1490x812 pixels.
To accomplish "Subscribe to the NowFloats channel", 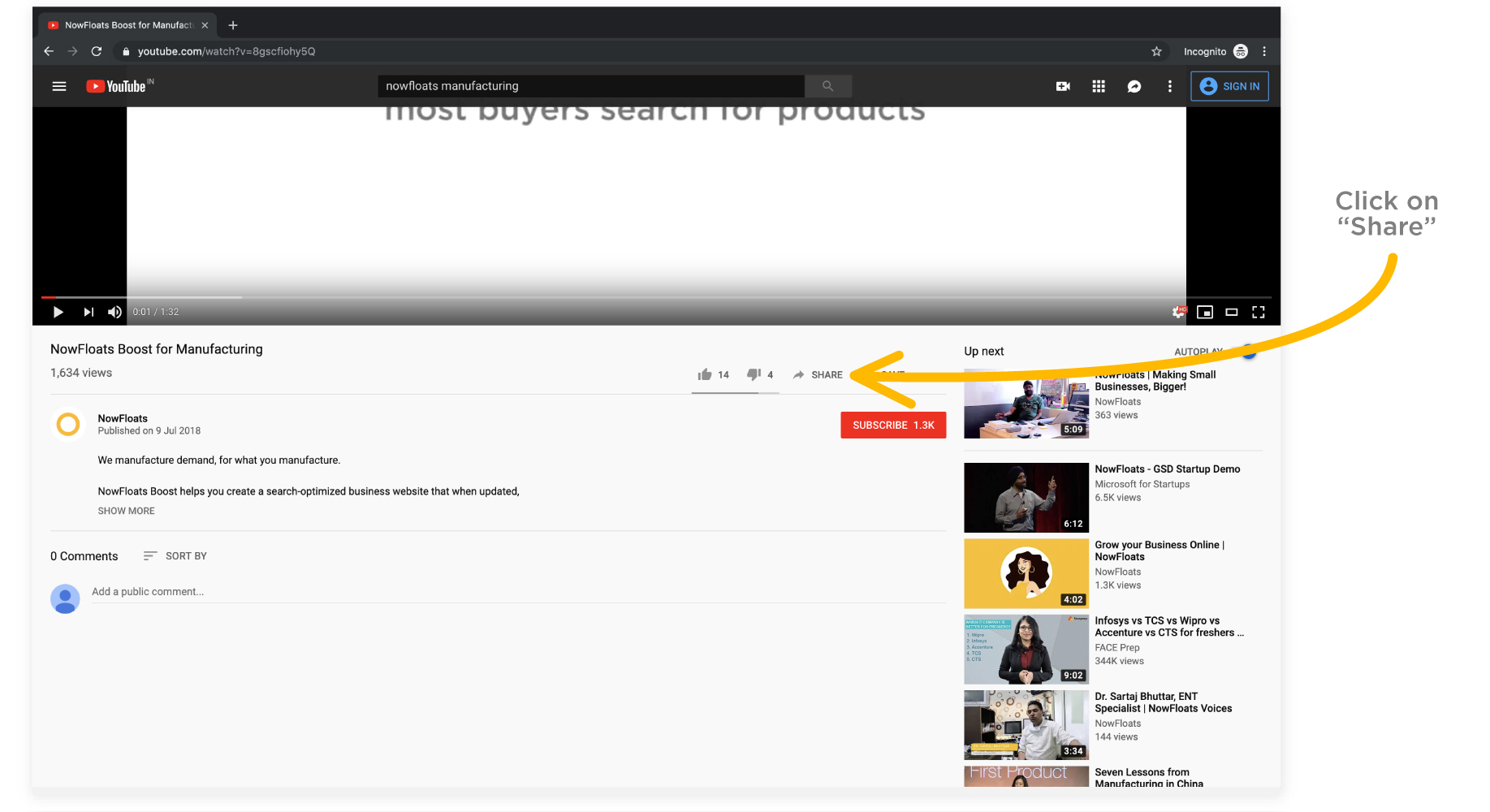I will [x=893, y=425].
